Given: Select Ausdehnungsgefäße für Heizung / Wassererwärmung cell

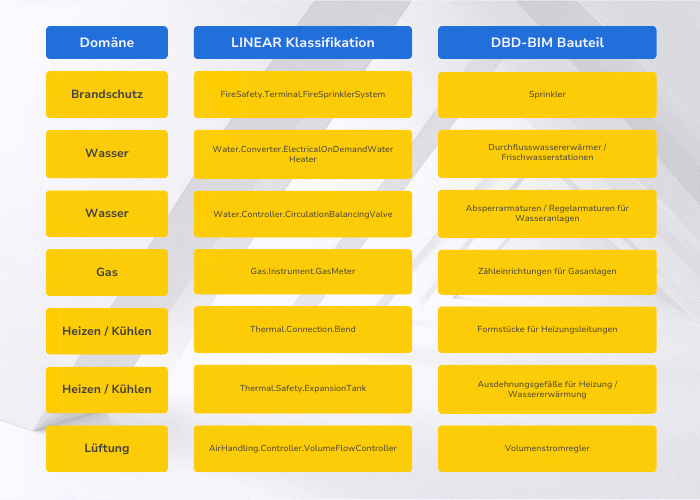Looking at the screenshot, I should pyautogui.click(x=547, y=389).
